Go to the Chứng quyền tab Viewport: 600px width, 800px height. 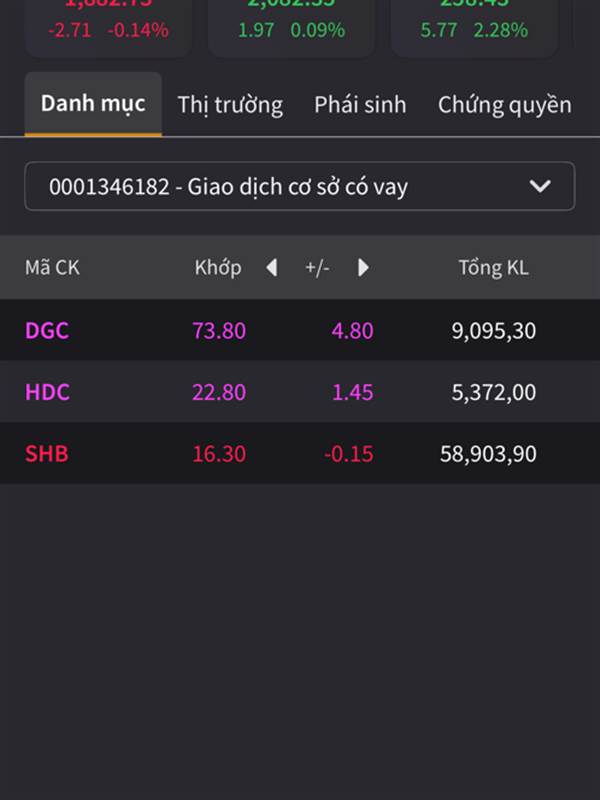504,105
